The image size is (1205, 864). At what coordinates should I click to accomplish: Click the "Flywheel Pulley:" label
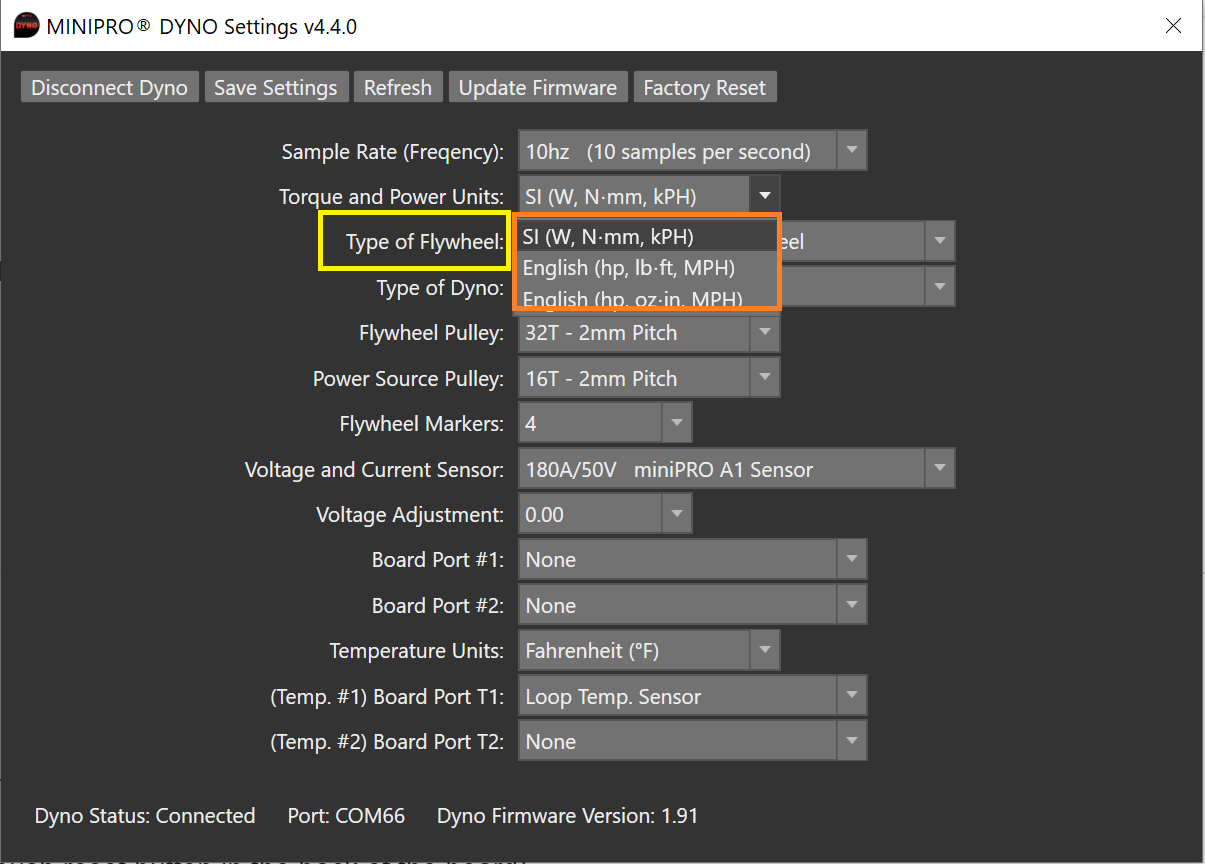click(x=432, y=333)
